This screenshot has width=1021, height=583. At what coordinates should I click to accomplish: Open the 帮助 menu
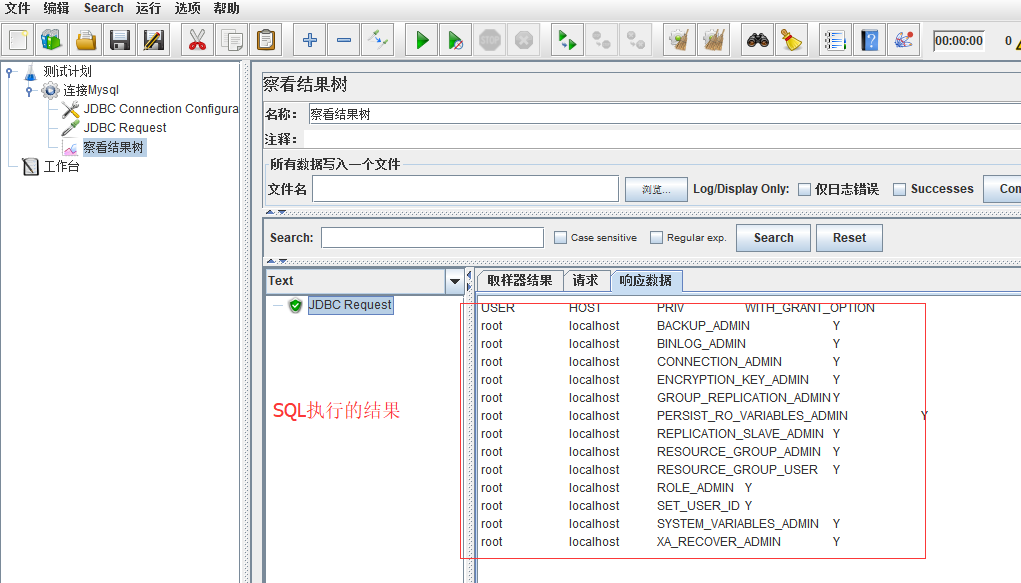[x=227, y=8]
